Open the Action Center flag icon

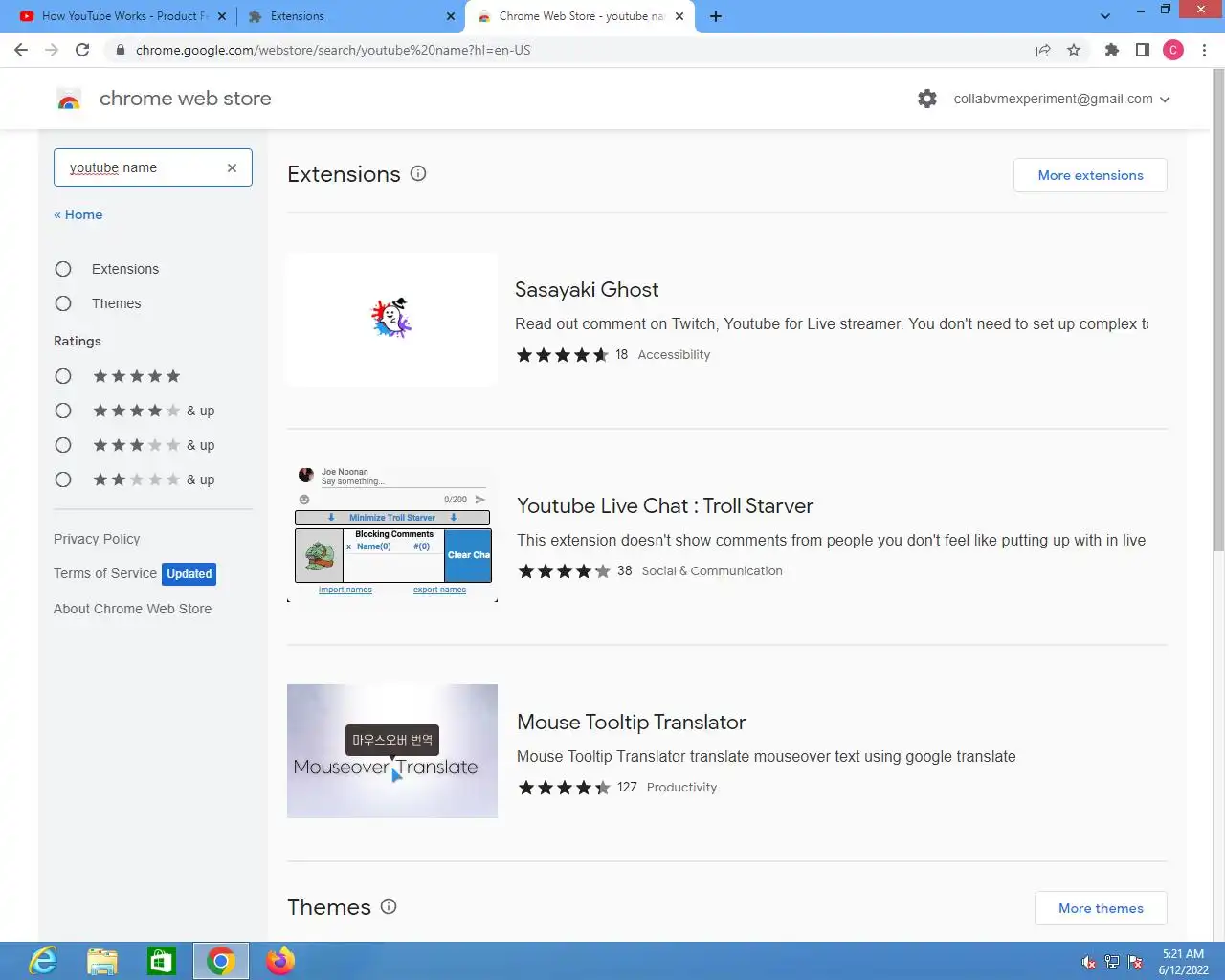[1135, 962]
